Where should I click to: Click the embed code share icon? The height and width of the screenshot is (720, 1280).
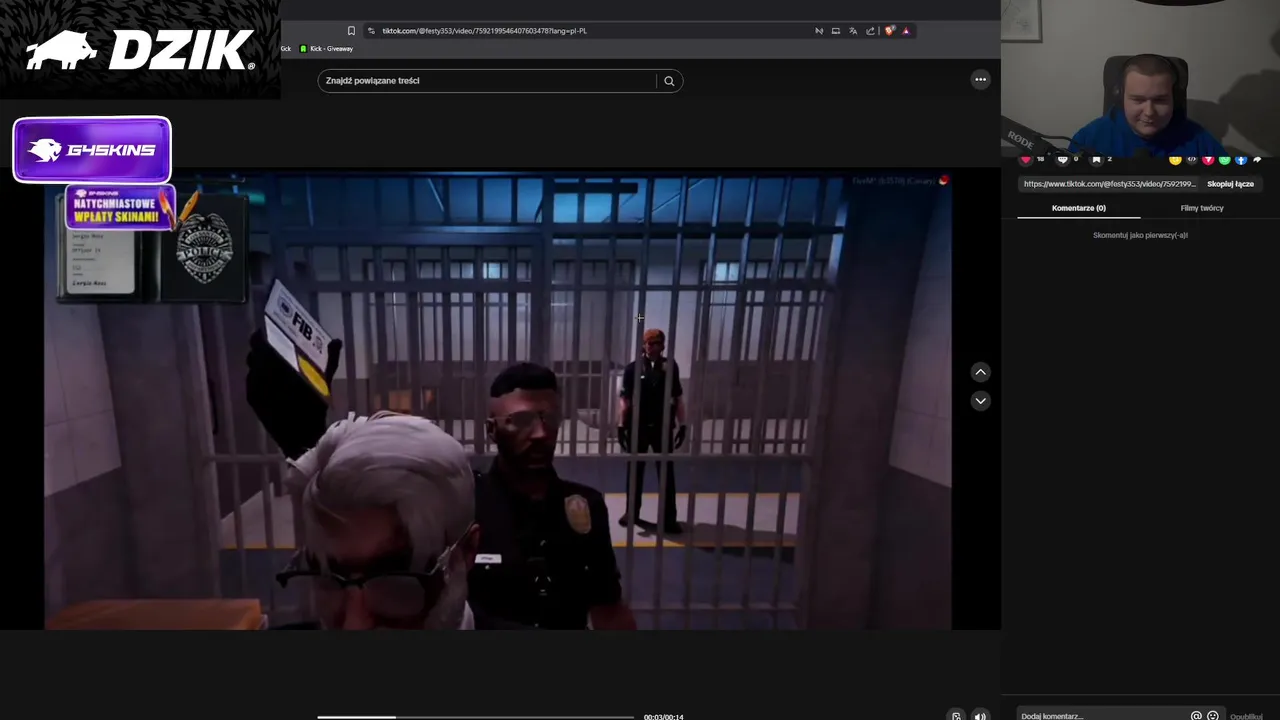tap(1191, 159)
